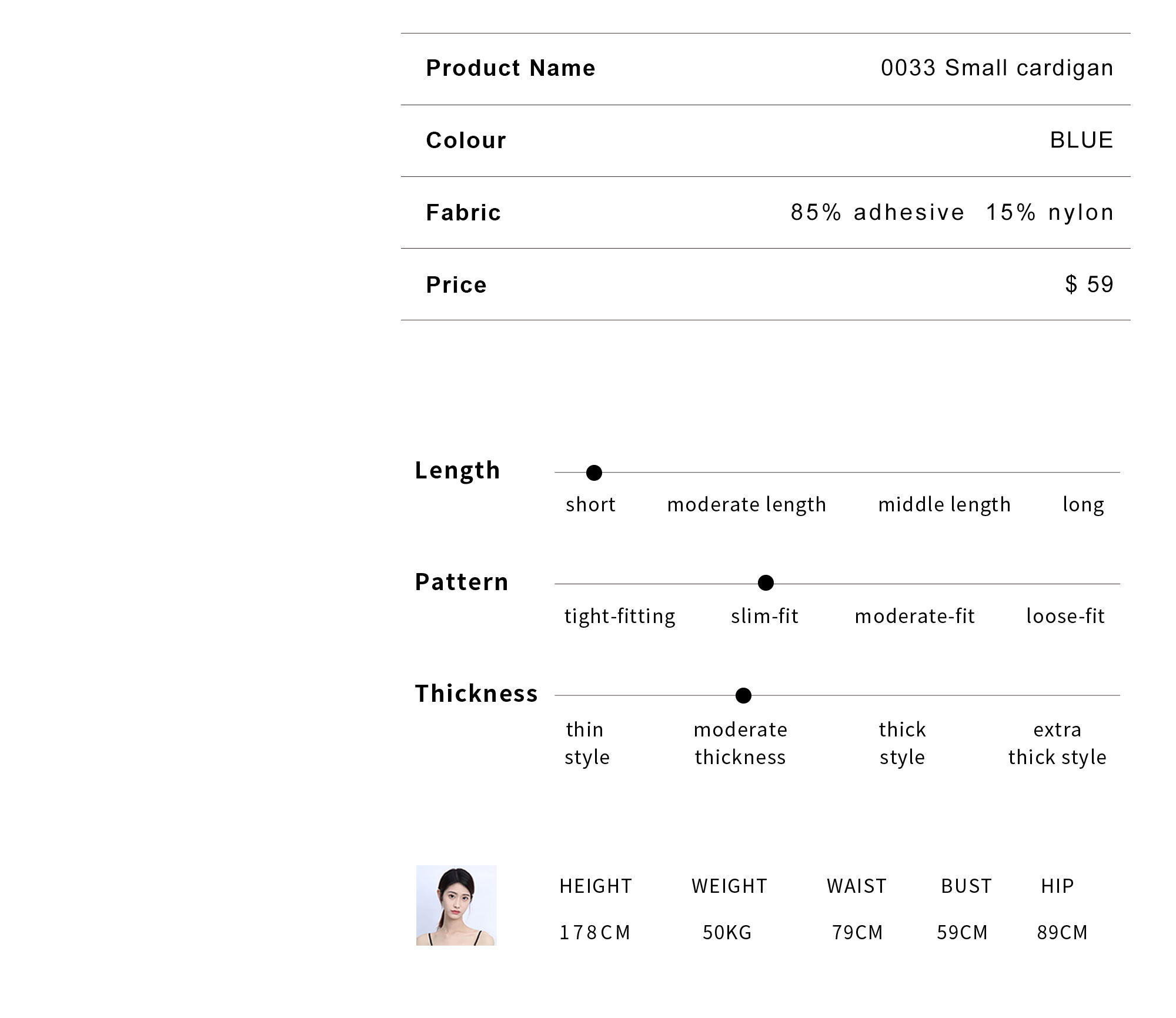Image resolution: width=1176 pixels, height=1018 pixels.
Task: Click the Pattern slider dot at slim-fit
Action: 766,582
